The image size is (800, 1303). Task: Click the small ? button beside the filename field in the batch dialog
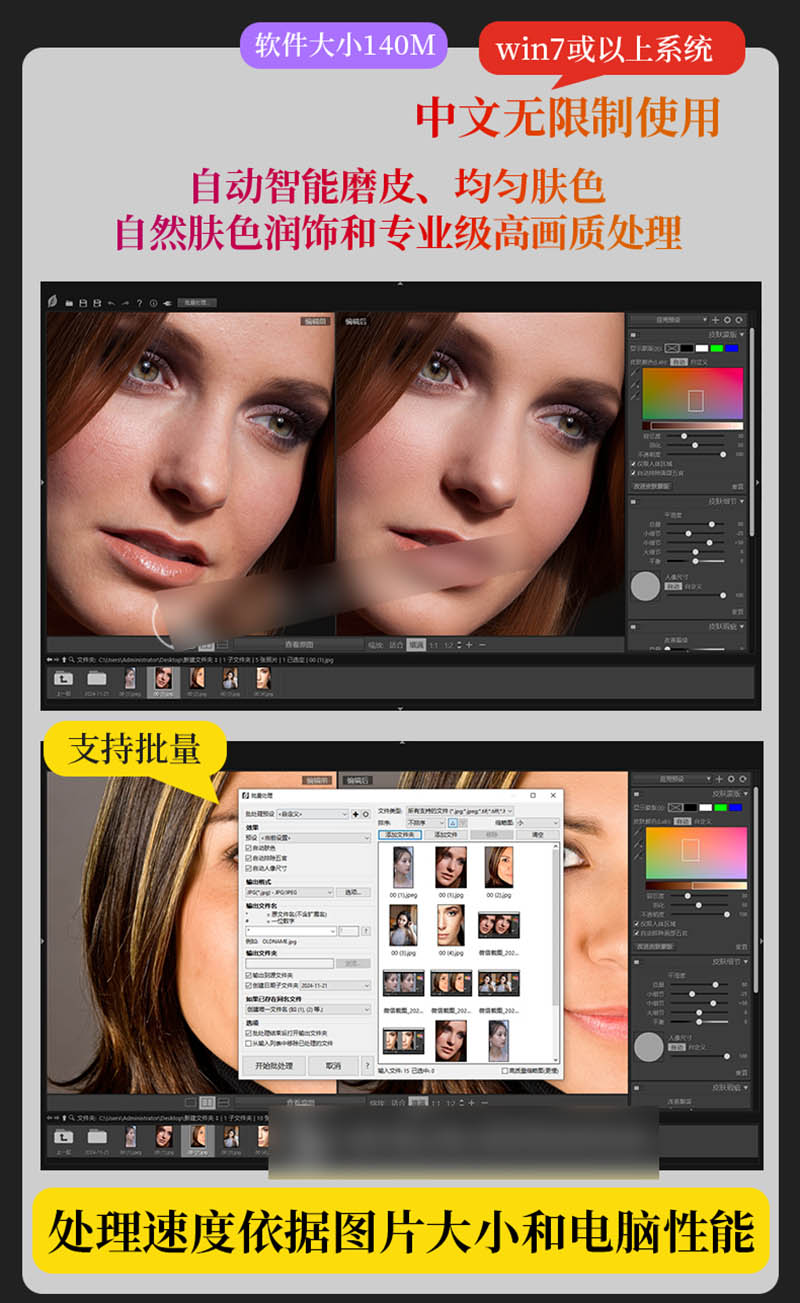[367, 931]
